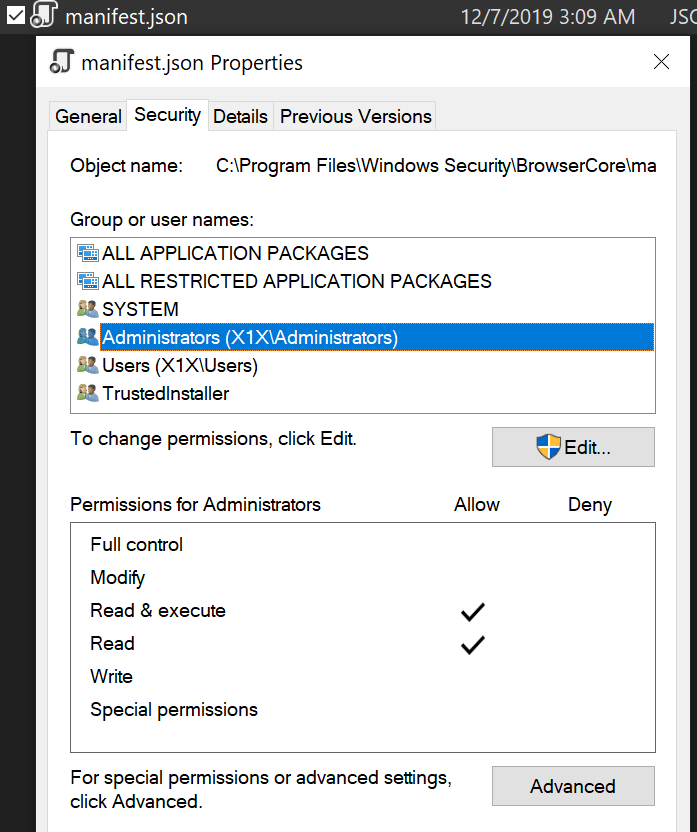Switch to the General tab
Screen dimensions: 697x832
coord(88,116)
